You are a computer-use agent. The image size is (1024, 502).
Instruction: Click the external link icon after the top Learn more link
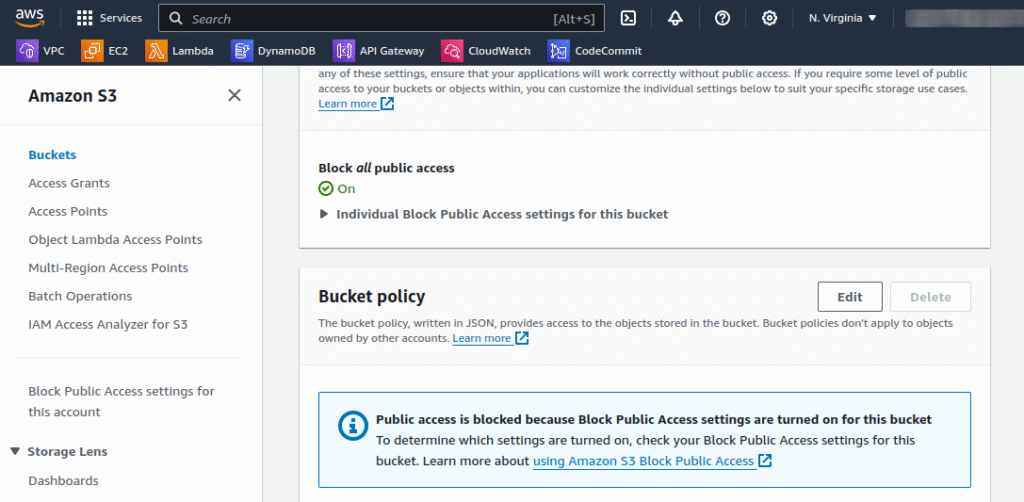[x=387, y=104]
